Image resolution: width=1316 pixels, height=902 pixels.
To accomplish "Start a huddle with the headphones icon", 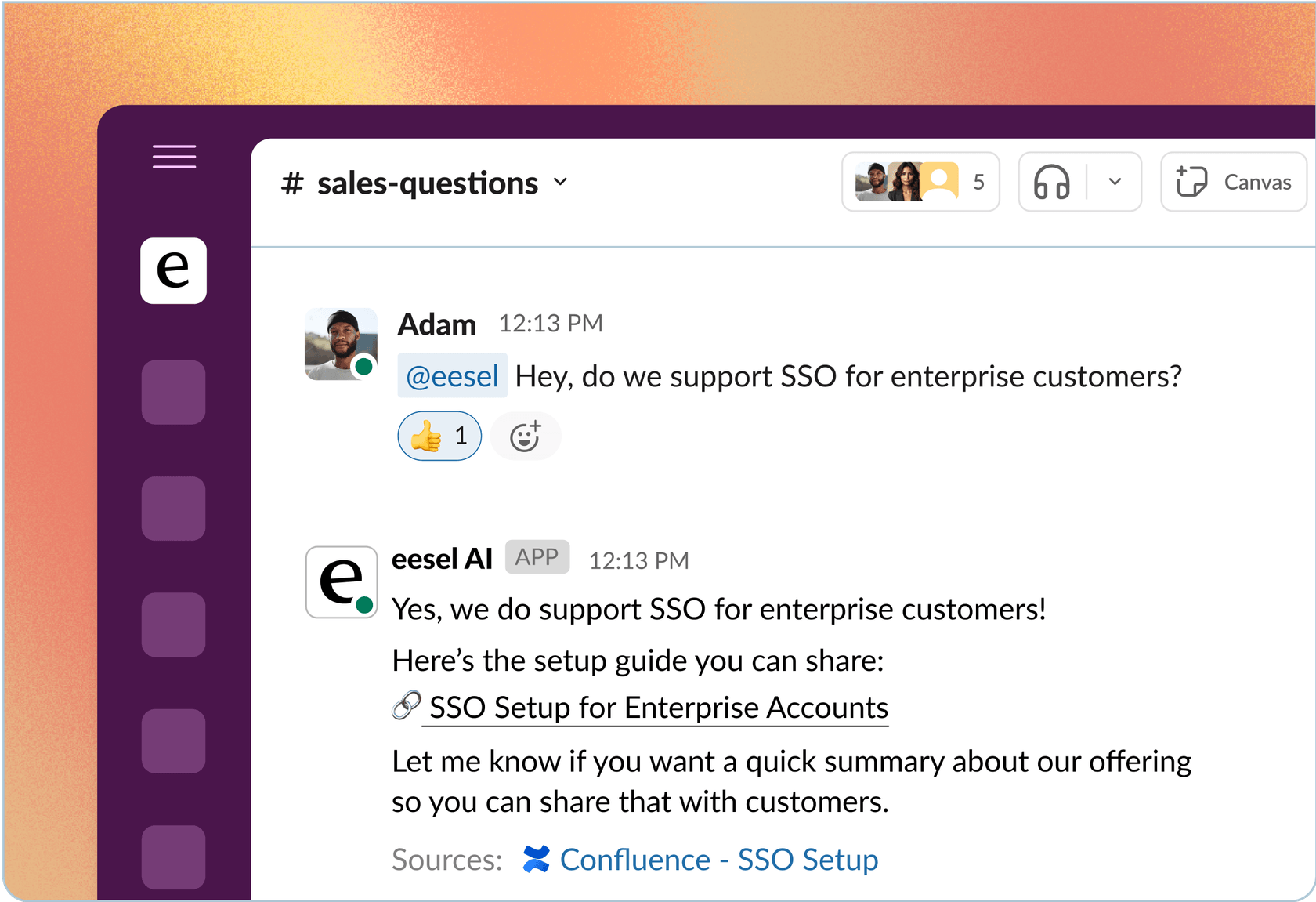I will coord(1052,182).
